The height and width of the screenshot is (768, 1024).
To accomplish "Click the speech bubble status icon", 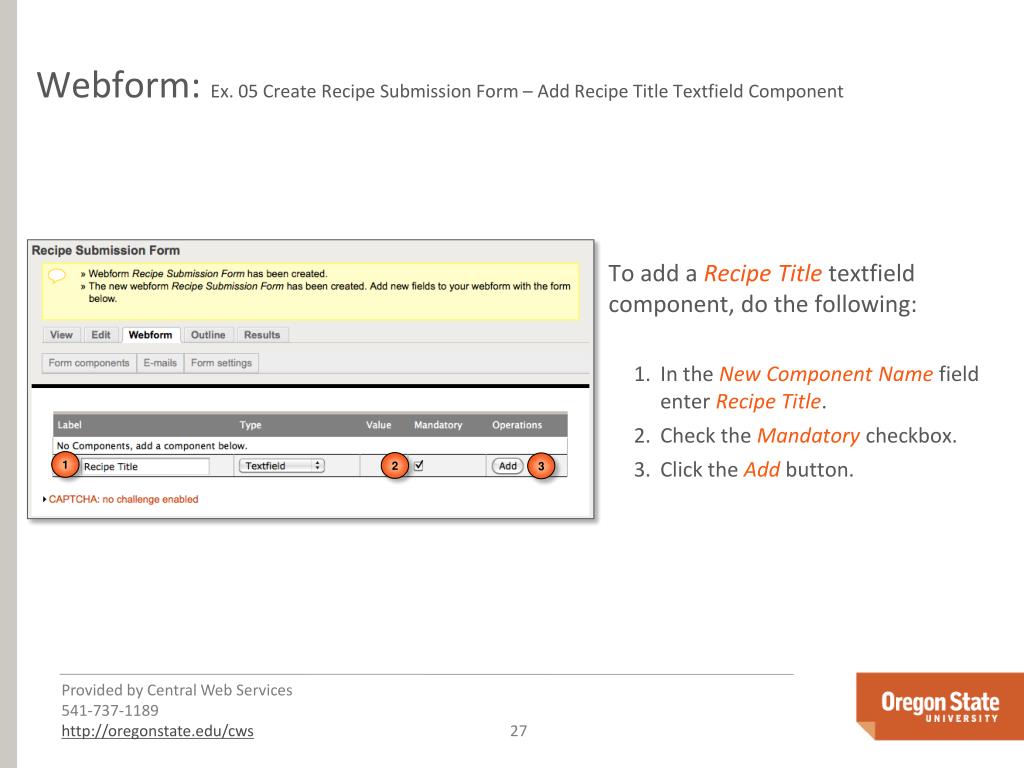I will coord(57,275).
